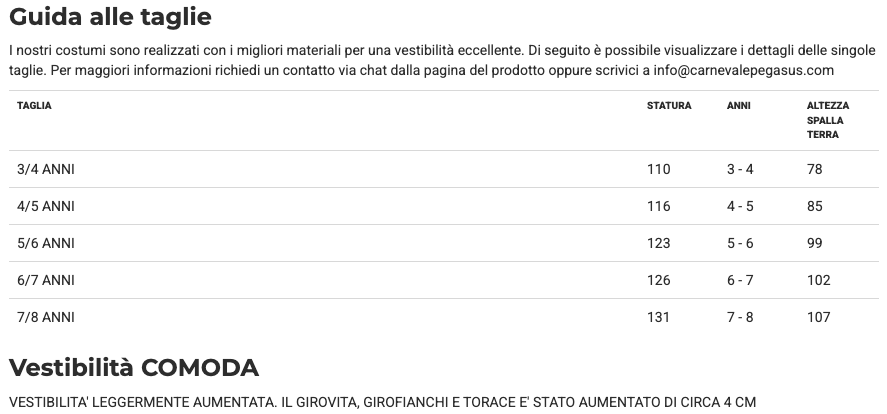Image resolution: width=887 pixels, height=414 pixels.
Task: Select the 5/6 ANNI size row label
Action: pyautogui.click(x=46, y=243)
